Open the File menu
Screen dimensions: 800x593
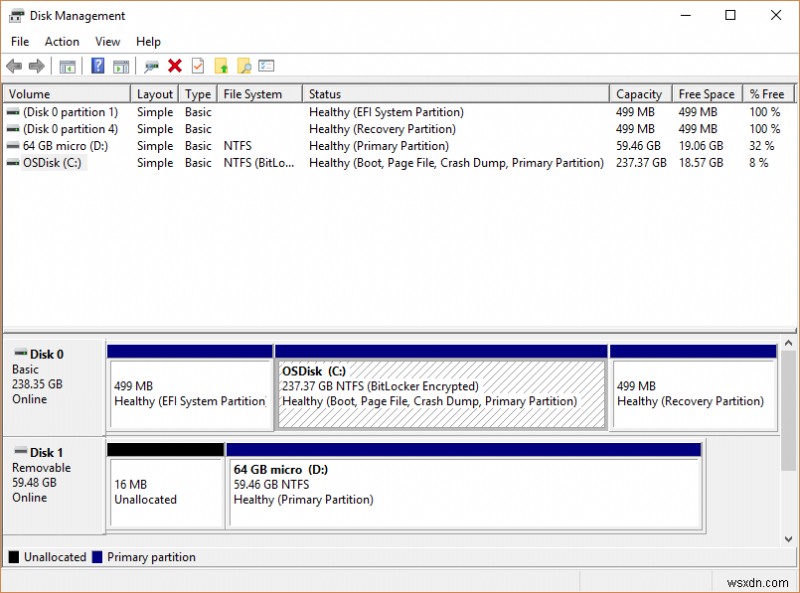click(20, 42)
